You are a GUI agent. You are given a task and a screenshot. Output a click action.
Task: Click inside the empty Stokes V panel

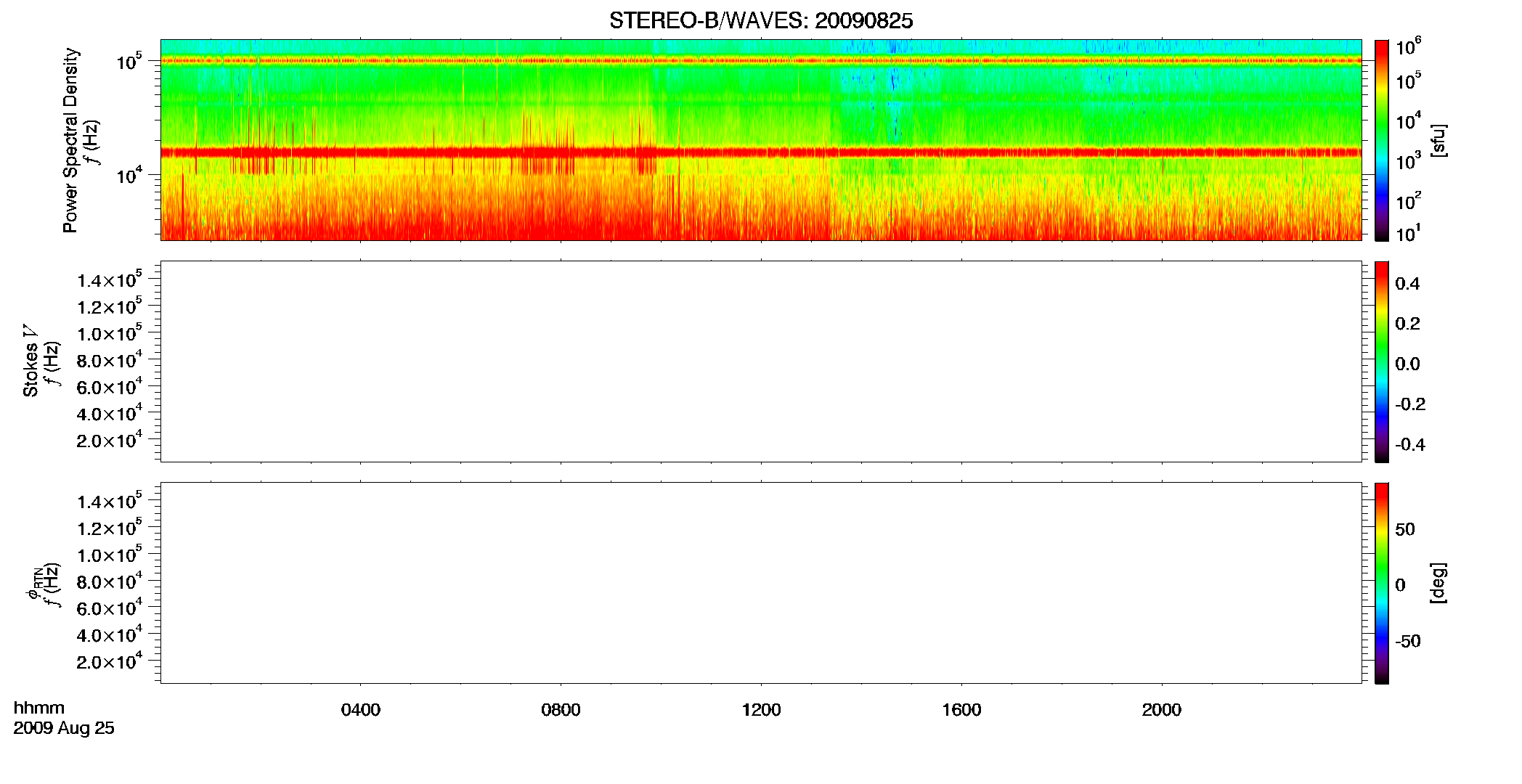tap(761, 362)
